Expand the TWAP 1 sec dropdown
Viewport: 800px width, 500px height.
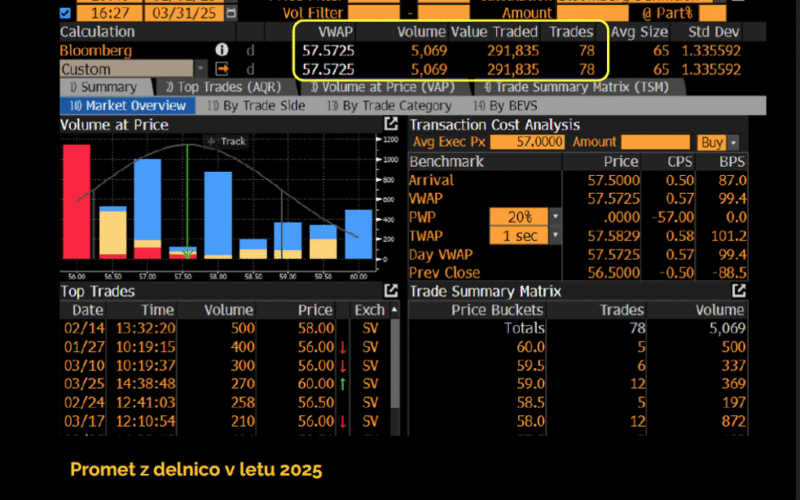[x=555, y=236]
